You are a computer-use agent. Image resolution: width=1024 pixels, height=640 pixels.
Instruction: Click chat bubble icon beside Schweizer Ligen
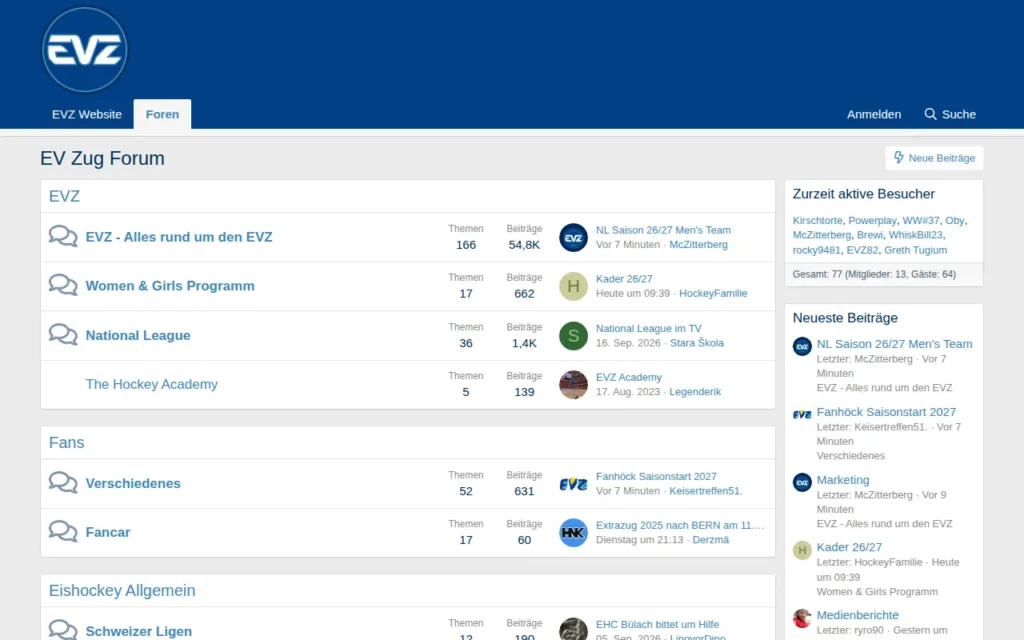[x=63, y=630]
